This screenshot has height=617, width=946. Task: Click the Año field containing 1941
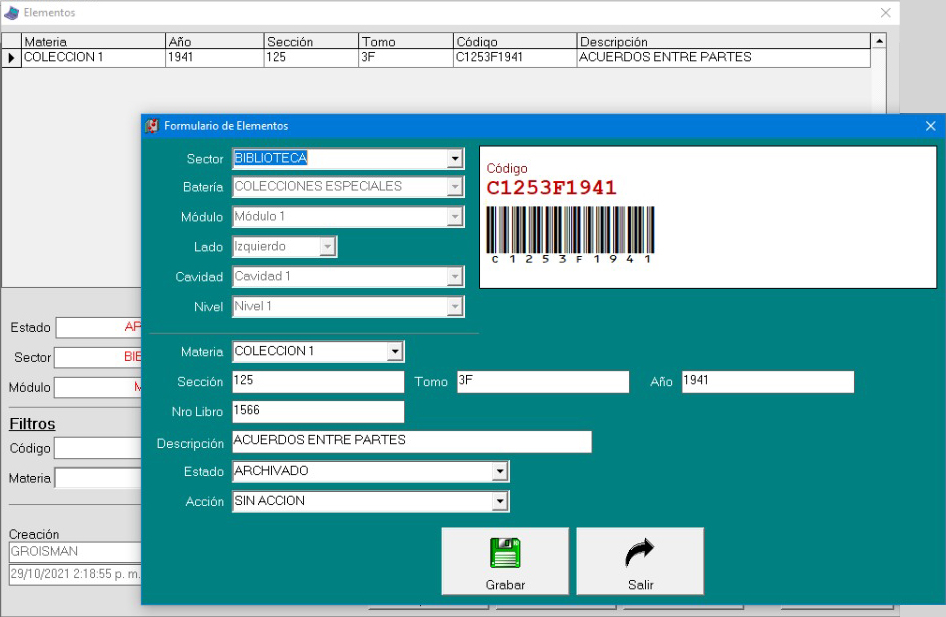coord(768,382)
